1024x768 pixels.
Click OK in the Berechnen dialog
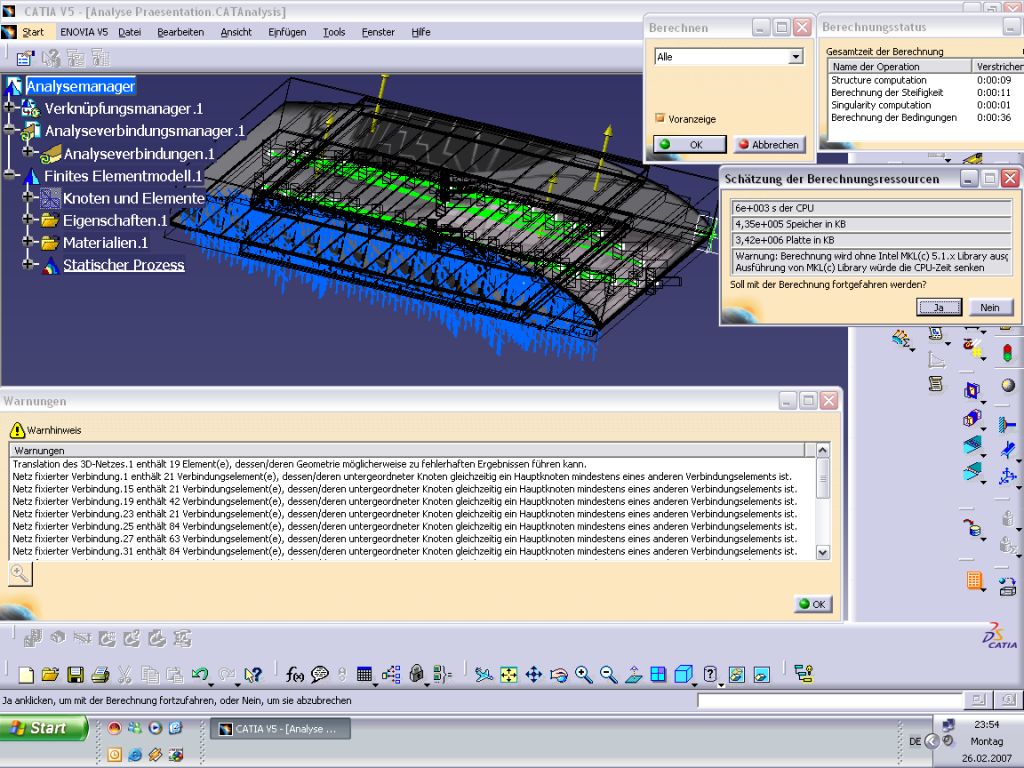[x=690, y=144]
